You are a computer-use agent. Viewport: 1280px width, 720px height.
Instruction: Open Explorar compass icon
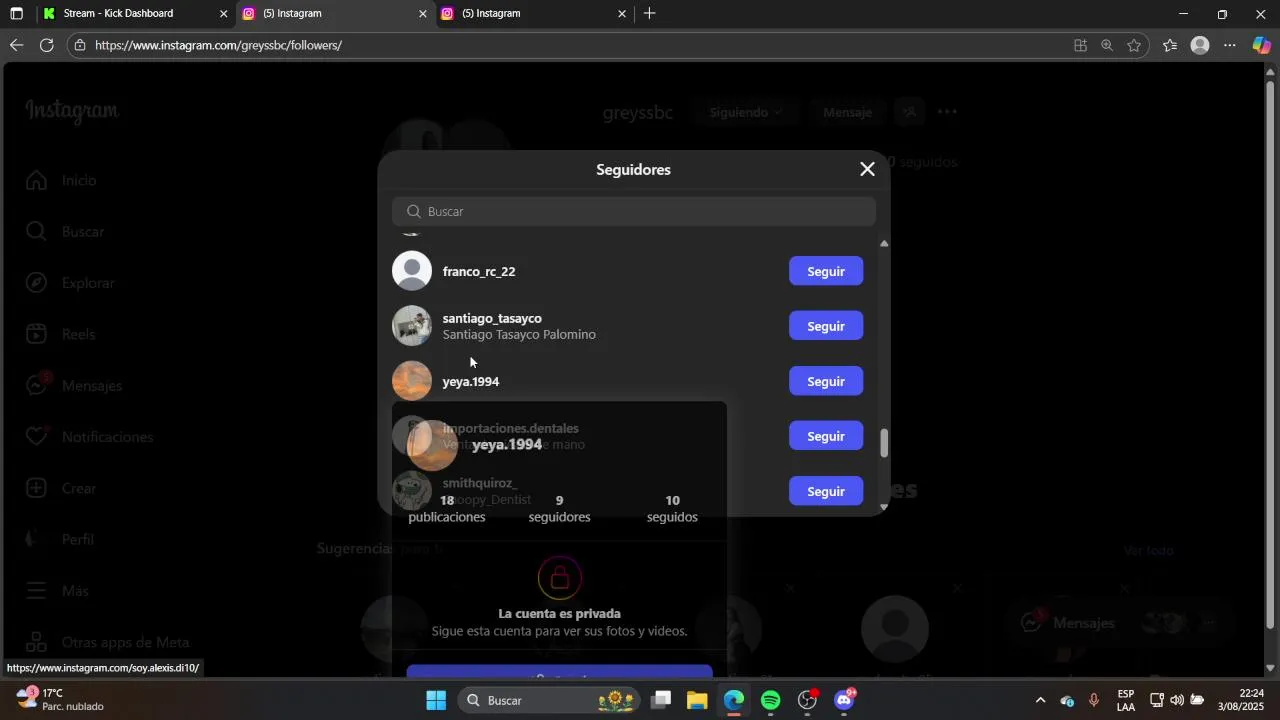click(x=36, y=283)
